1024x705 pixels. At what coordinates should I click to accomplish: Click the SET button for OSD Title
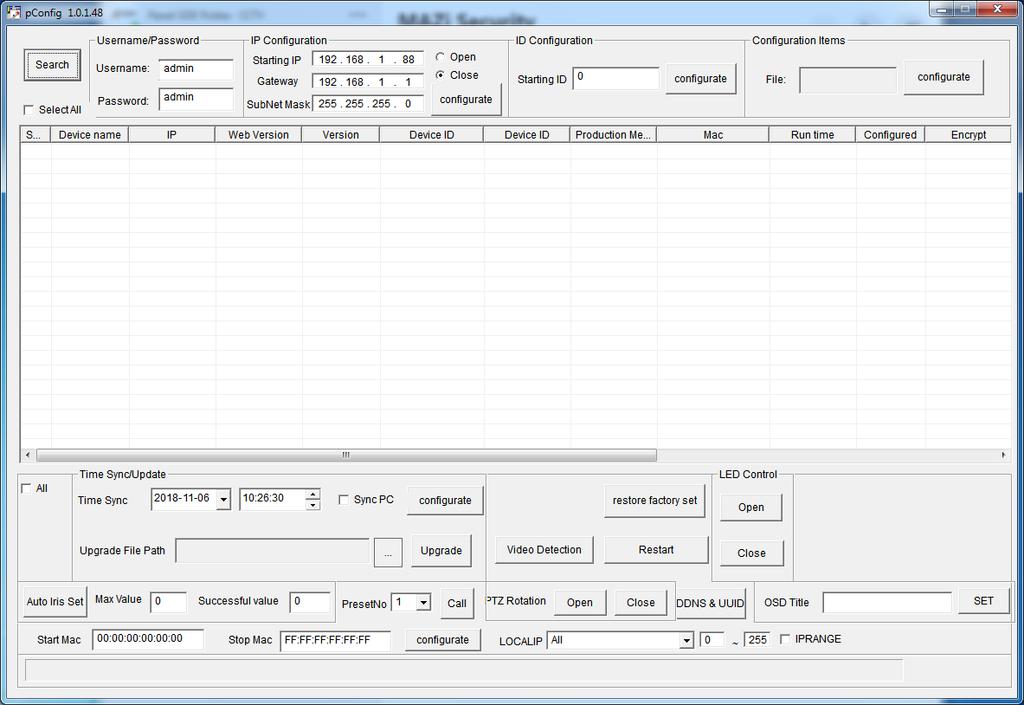pos(983,601)
